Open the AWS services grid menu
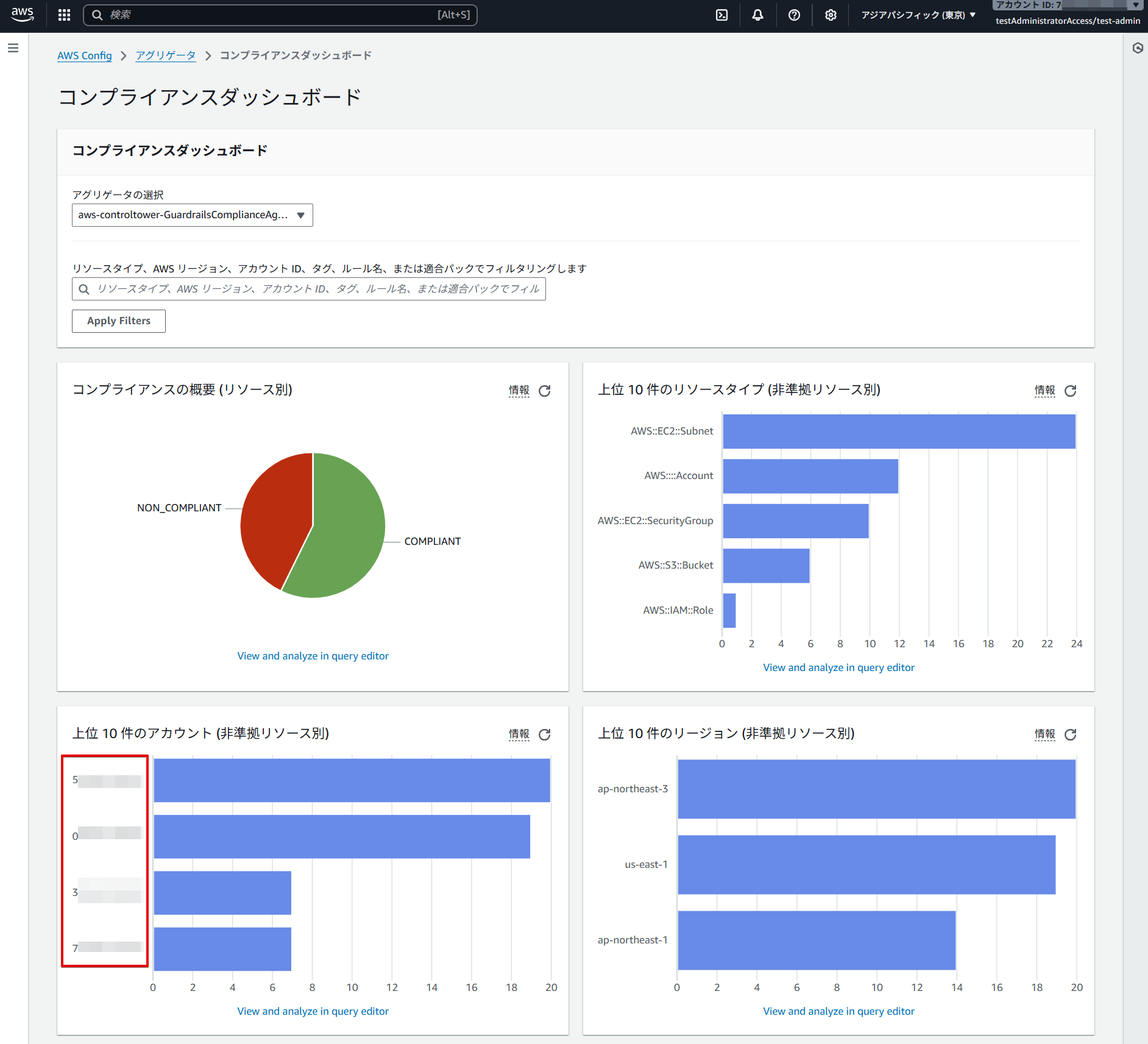 (64, 15)
